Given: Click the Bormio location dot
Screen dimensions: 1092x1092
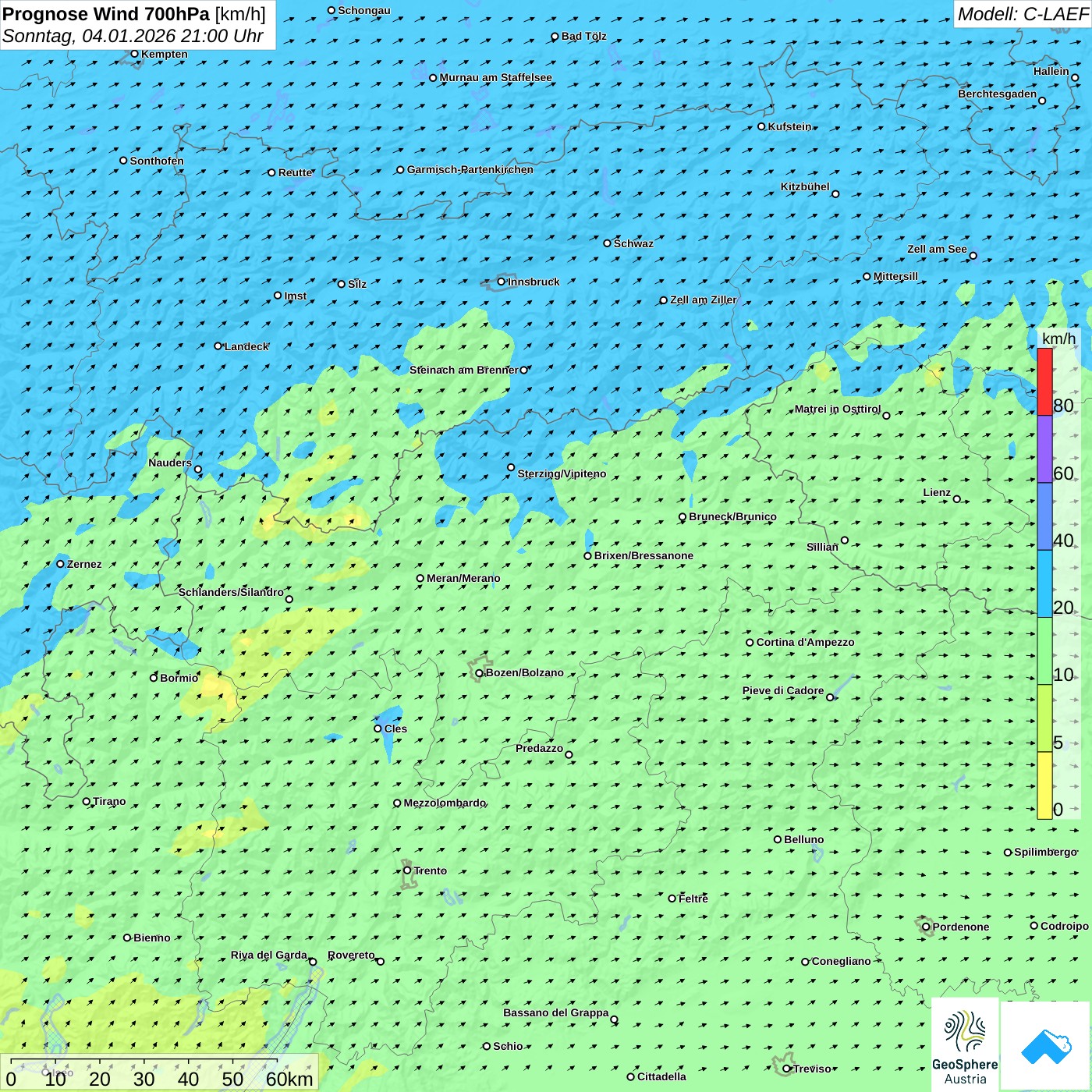Looking at the screenshot, I should (x=154, y=677).
